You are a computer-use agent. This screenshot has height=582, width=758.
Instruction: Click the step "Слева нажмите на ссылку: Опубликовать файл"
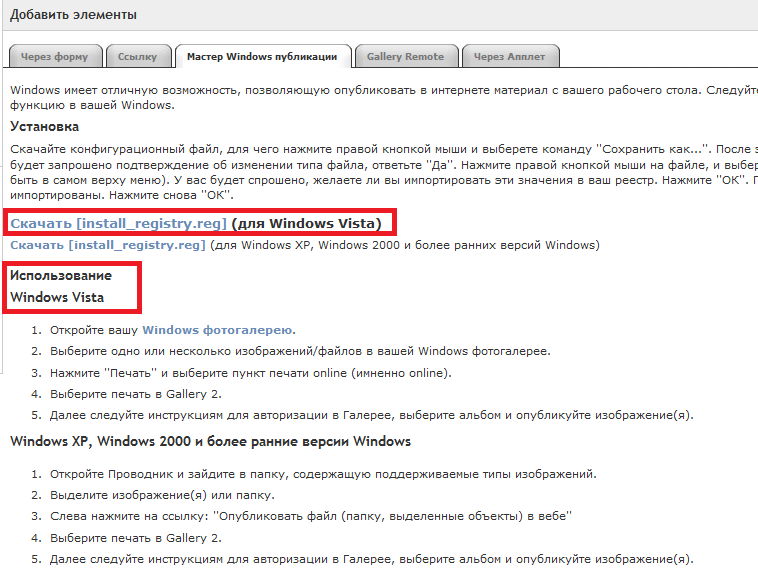[x=311, y=517]
